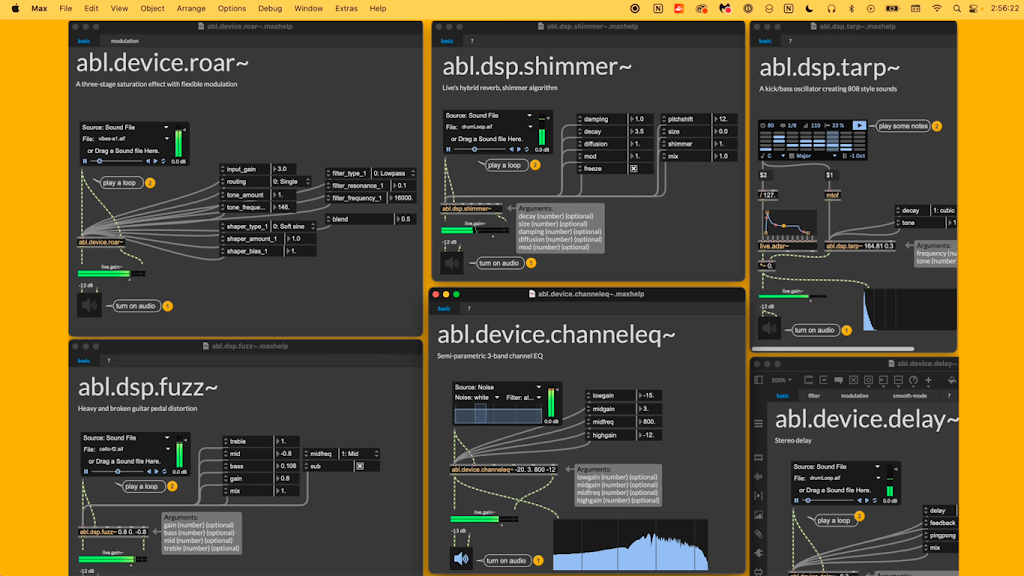Open Control Center in menu bar
The image size is (1024, 576).
(974, 8)
